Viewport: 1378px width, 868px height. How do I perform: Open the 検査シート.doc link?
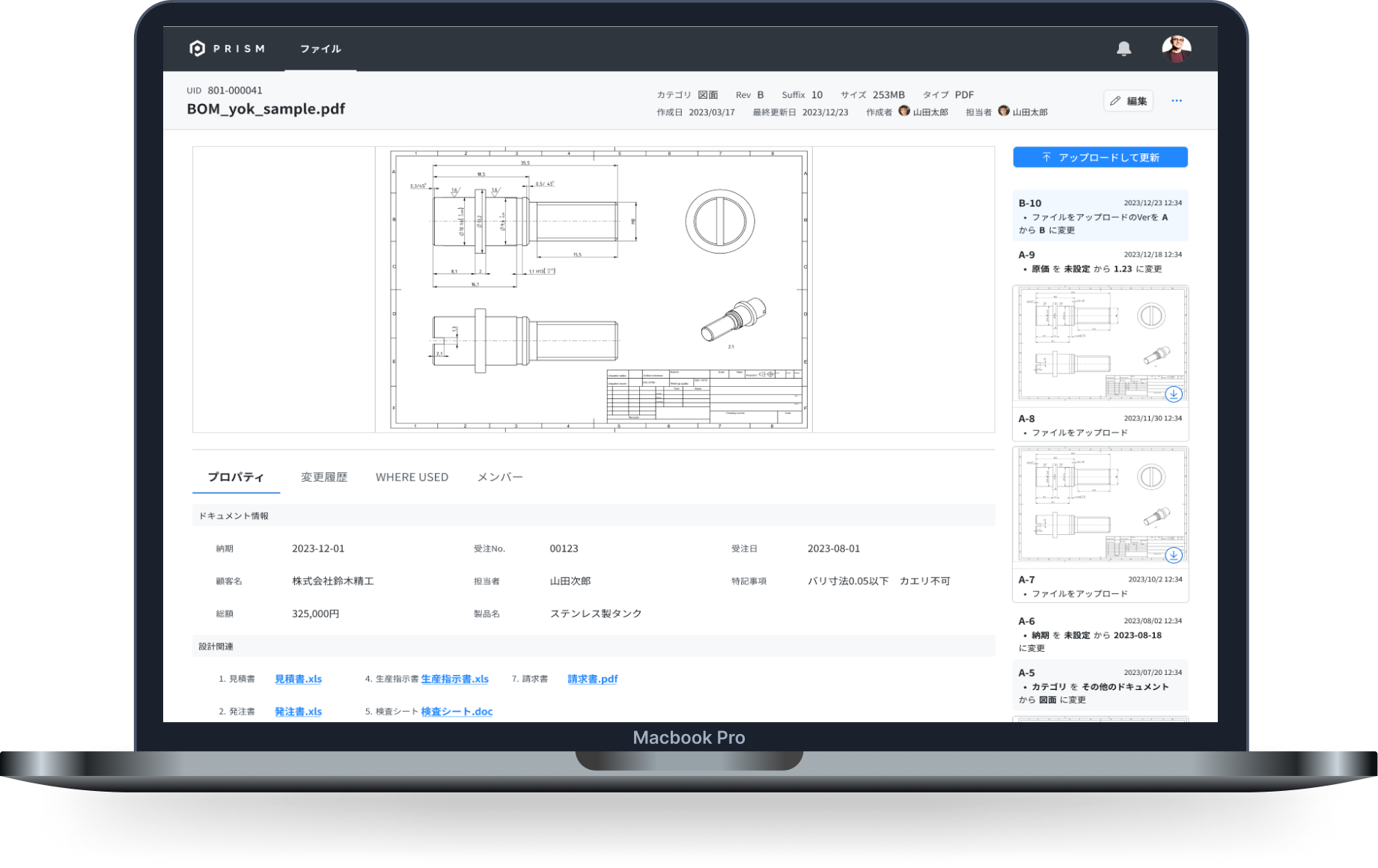coord(457,712)
